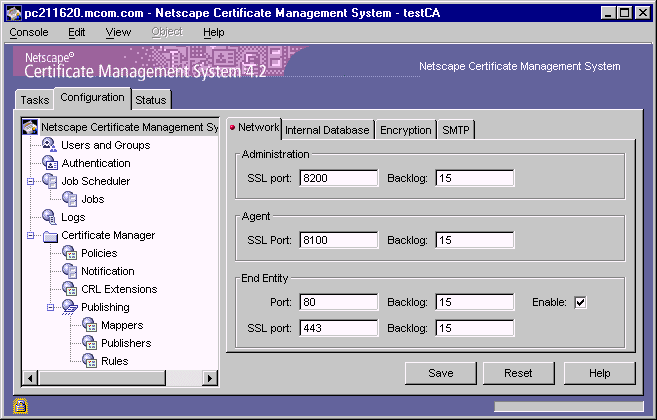Open the Edit menu
The width and height of the screenshot is (657, 420).
(77, 32)
